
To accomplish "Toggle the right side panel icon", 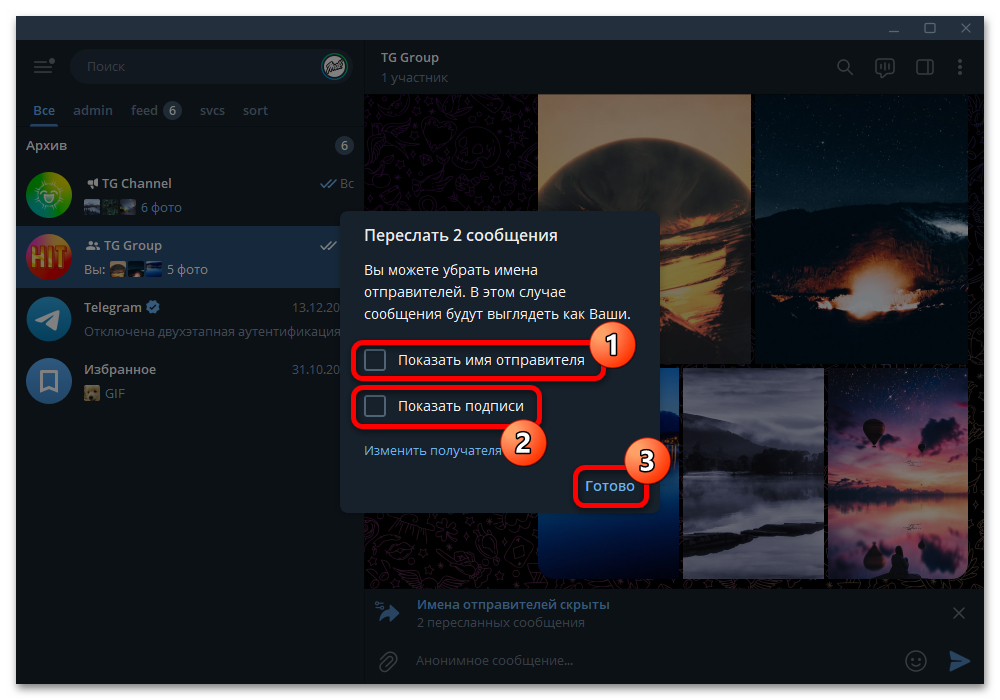I will (925, 67).
